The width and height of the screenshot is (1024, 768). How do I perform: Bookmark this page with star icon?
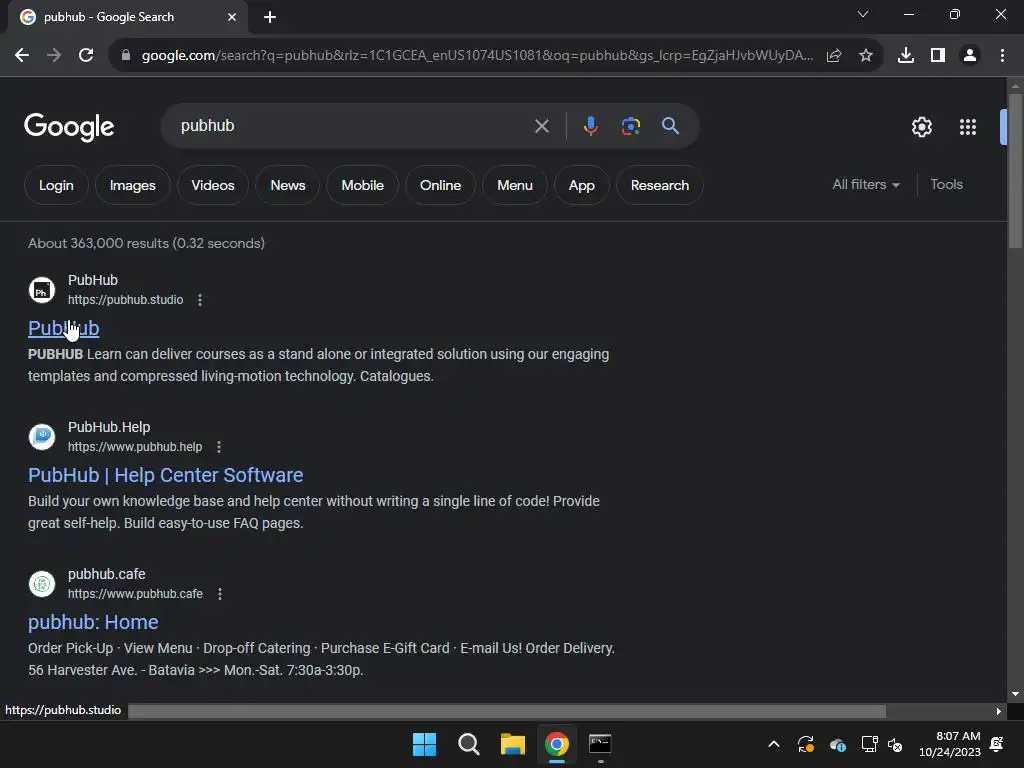[x=866, y=56]
